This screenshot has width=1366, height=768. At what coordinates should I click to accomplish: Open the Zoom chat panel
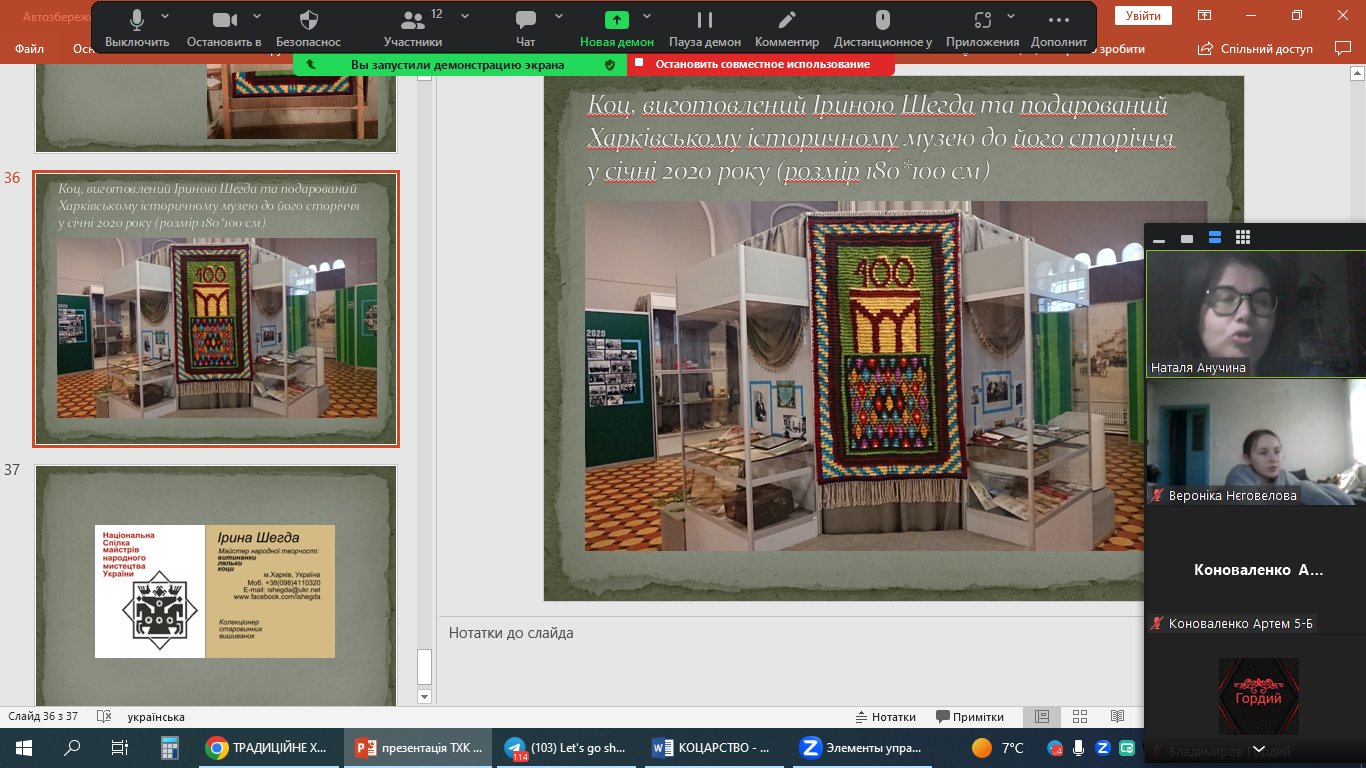click(525, 29)
